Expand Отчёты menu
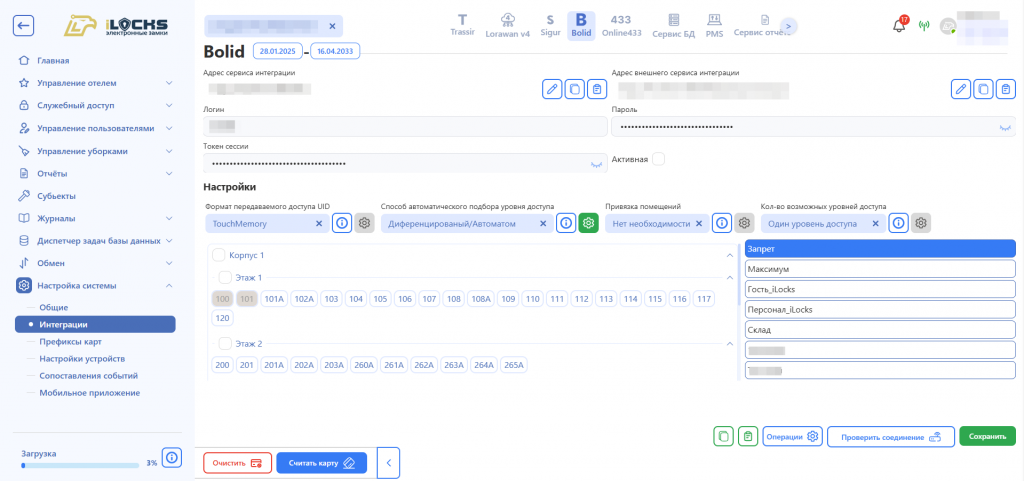Image resolution: width=1024 pixels, height=481 pixels. 95,174
